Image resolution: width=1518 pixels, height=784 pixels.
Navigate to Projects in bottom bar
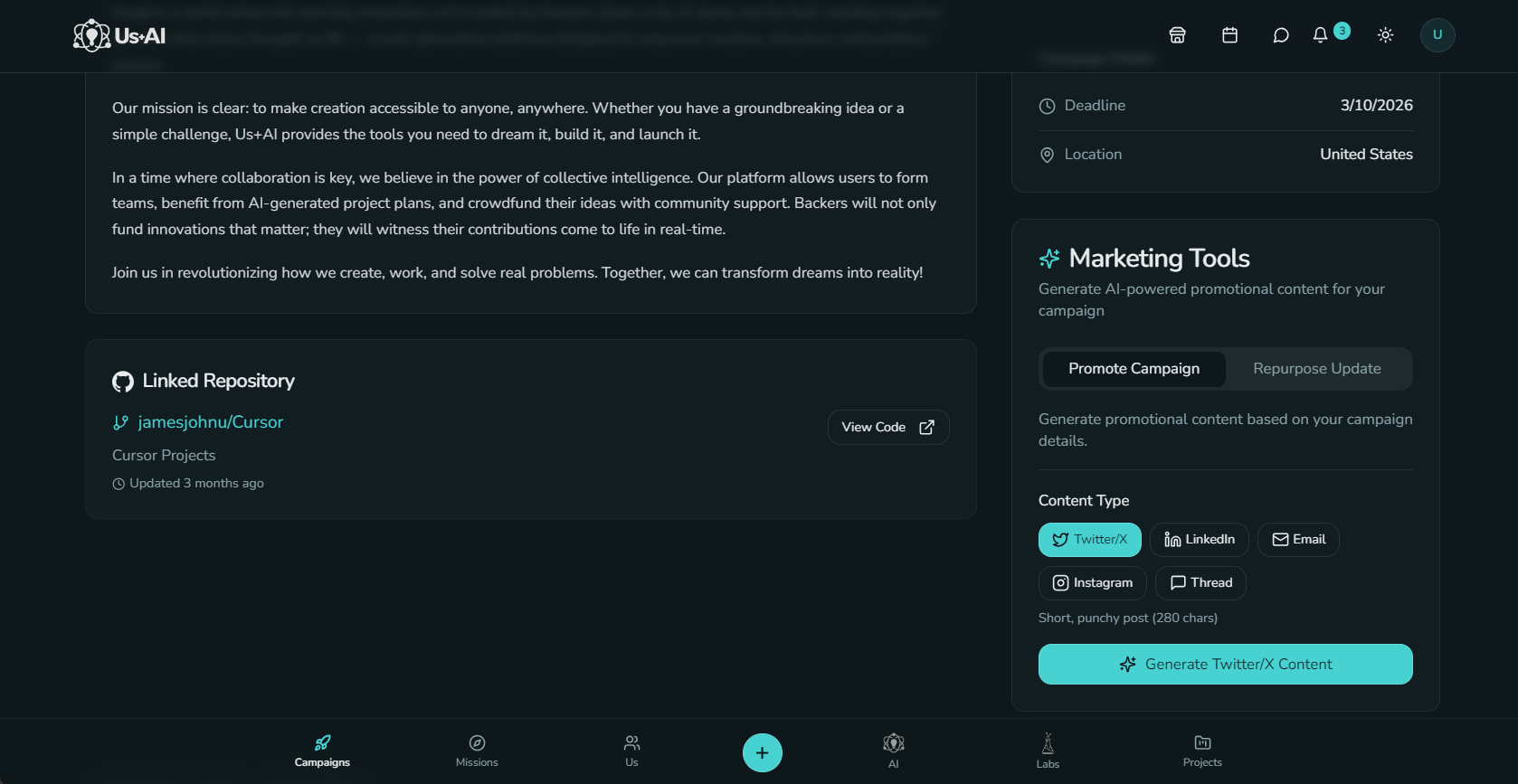(x=1201, y=751)
